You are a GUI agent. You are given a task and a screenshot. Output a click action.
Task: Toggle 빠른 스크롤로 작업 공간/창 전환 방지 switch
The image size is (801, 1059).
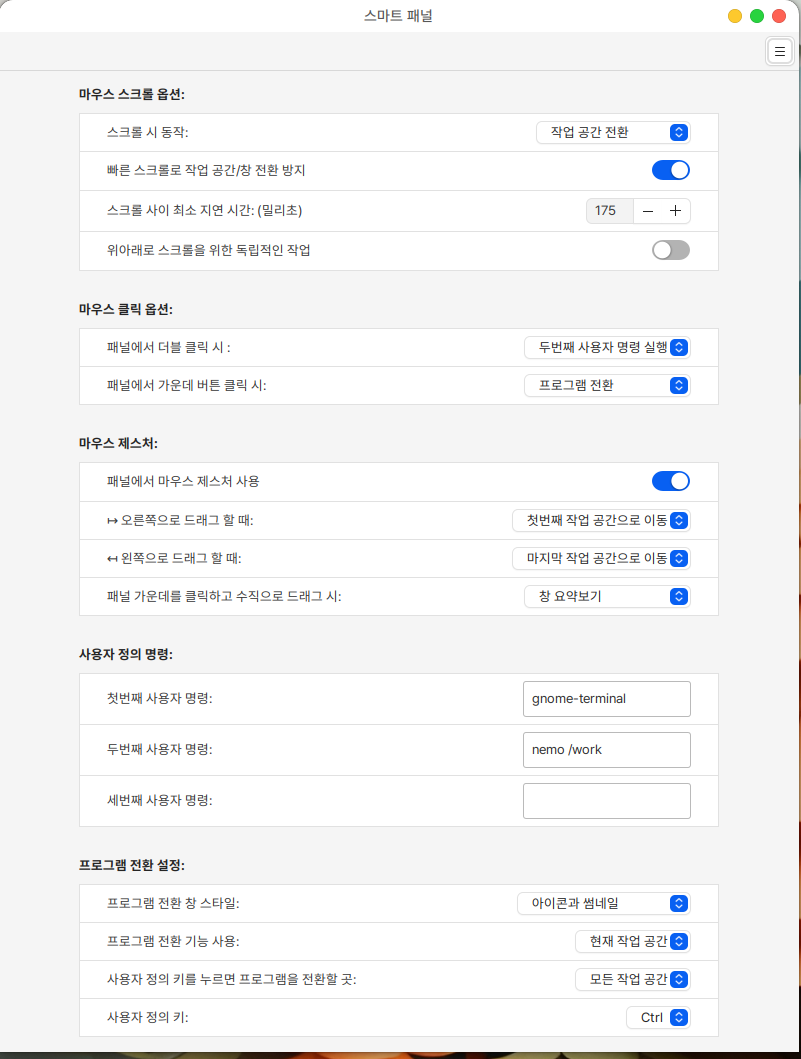(x=671, y=170)
